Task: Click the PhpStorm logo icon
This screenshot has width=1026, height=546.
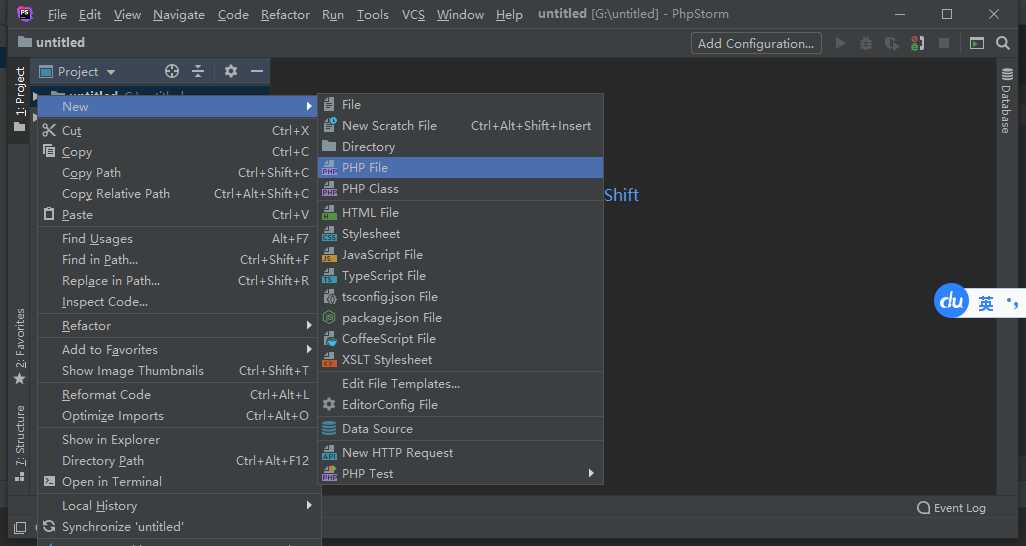Action: pyautogui.click(x=24, y=13)
